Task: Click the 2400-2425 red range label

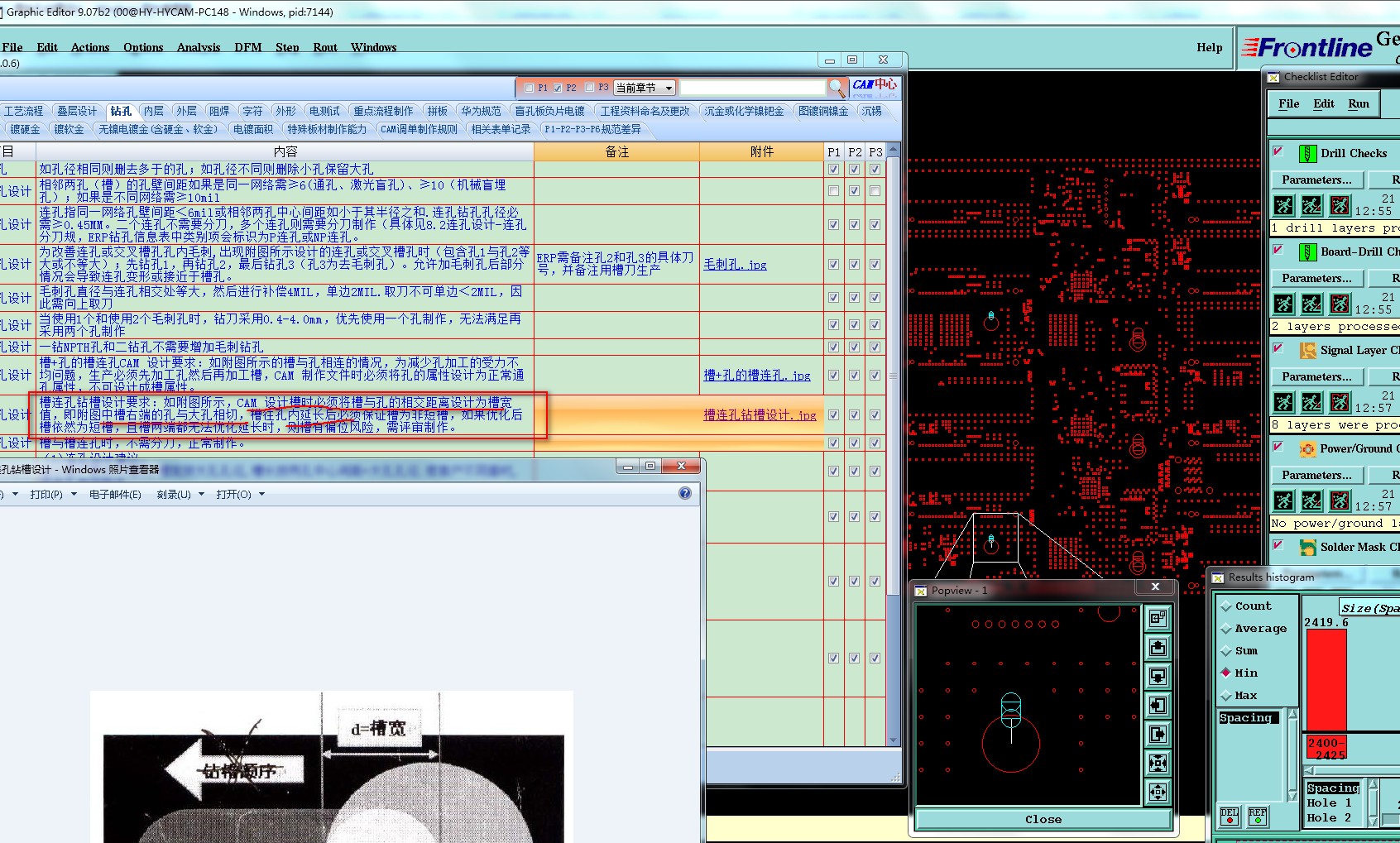Action: (1326, 749)
